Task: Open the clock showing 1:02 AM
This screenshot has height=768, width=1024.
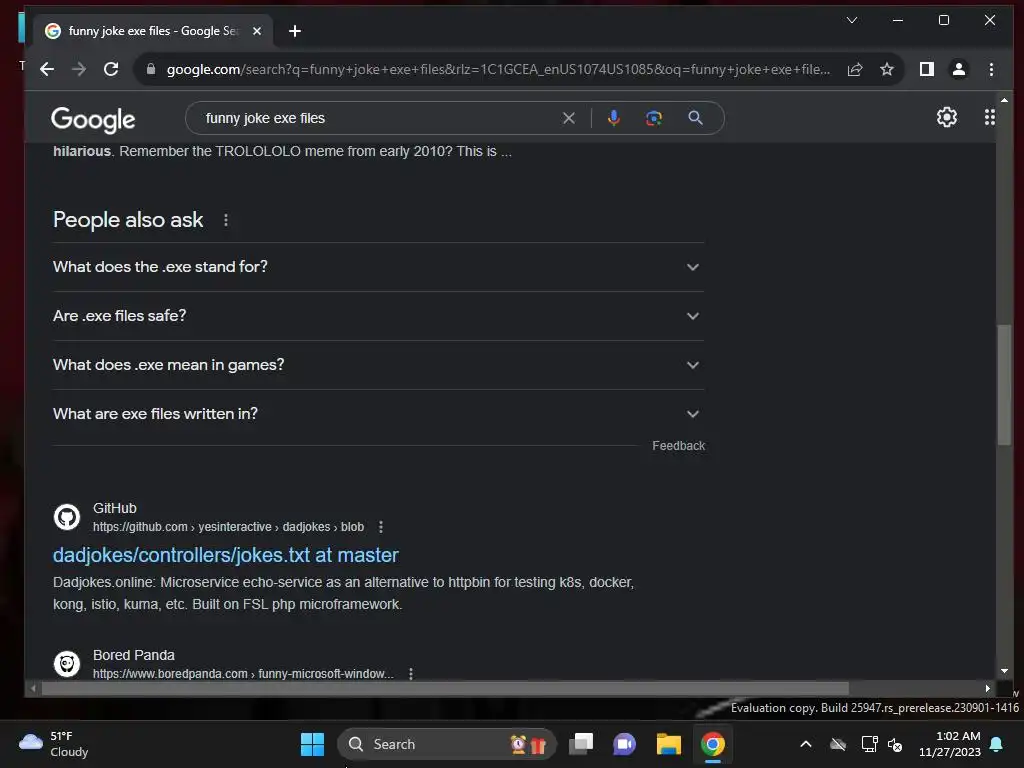Action: [950, 744]
